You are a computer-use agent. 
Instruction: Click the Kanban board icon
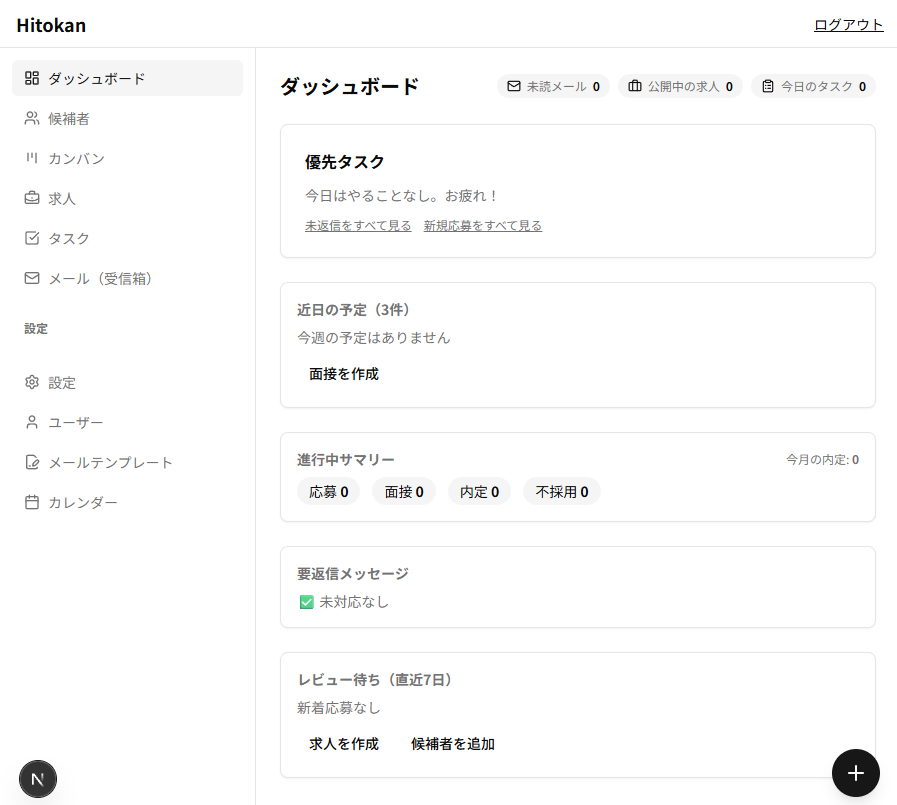[x=32, y=158]
